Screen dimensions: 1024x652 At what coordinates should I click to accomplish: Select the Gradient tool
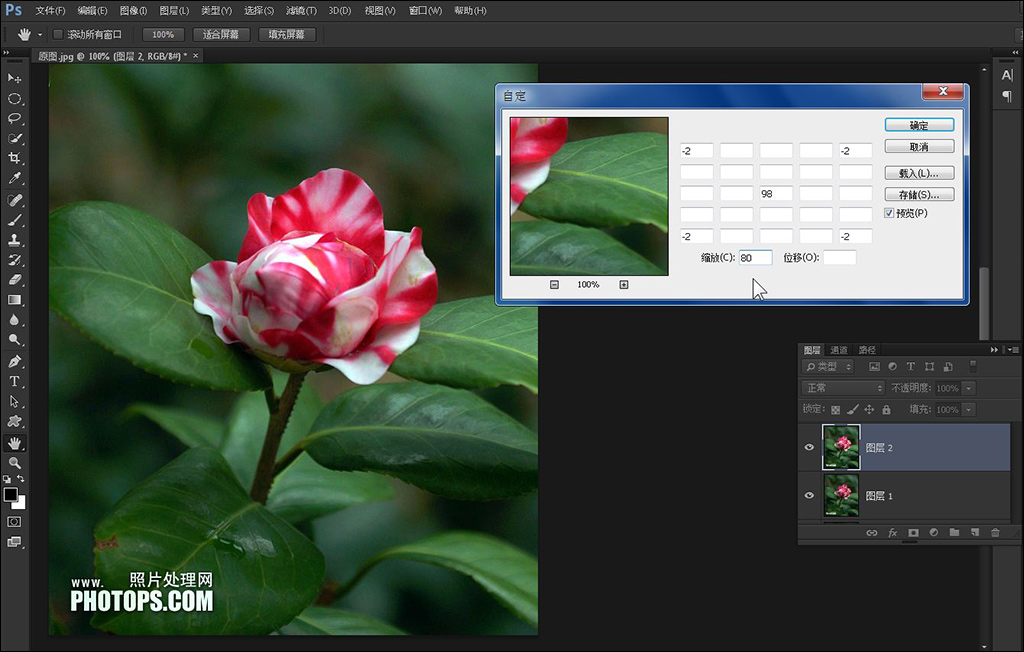click(14, 300)
